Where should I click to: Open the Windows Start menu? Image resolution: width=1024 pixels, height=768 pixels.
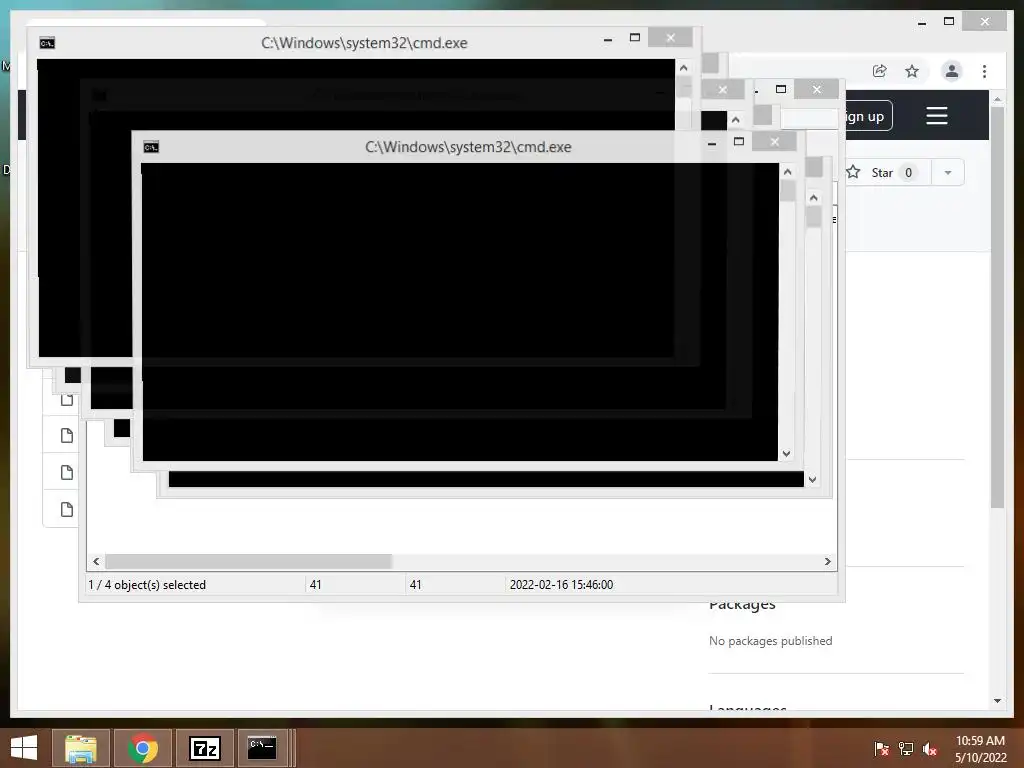click(x=24, y=748)
